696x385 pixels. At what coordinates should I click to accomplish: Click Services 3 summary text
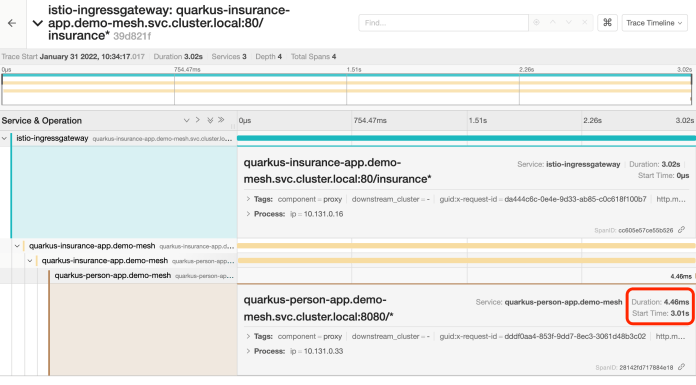tap(229, 56)
